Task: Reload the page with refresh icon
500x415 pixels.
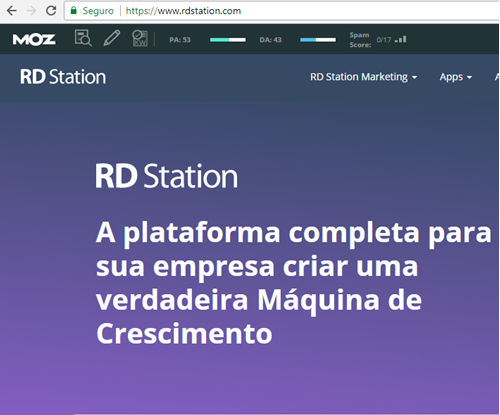Action: click(x=51, y=11)
